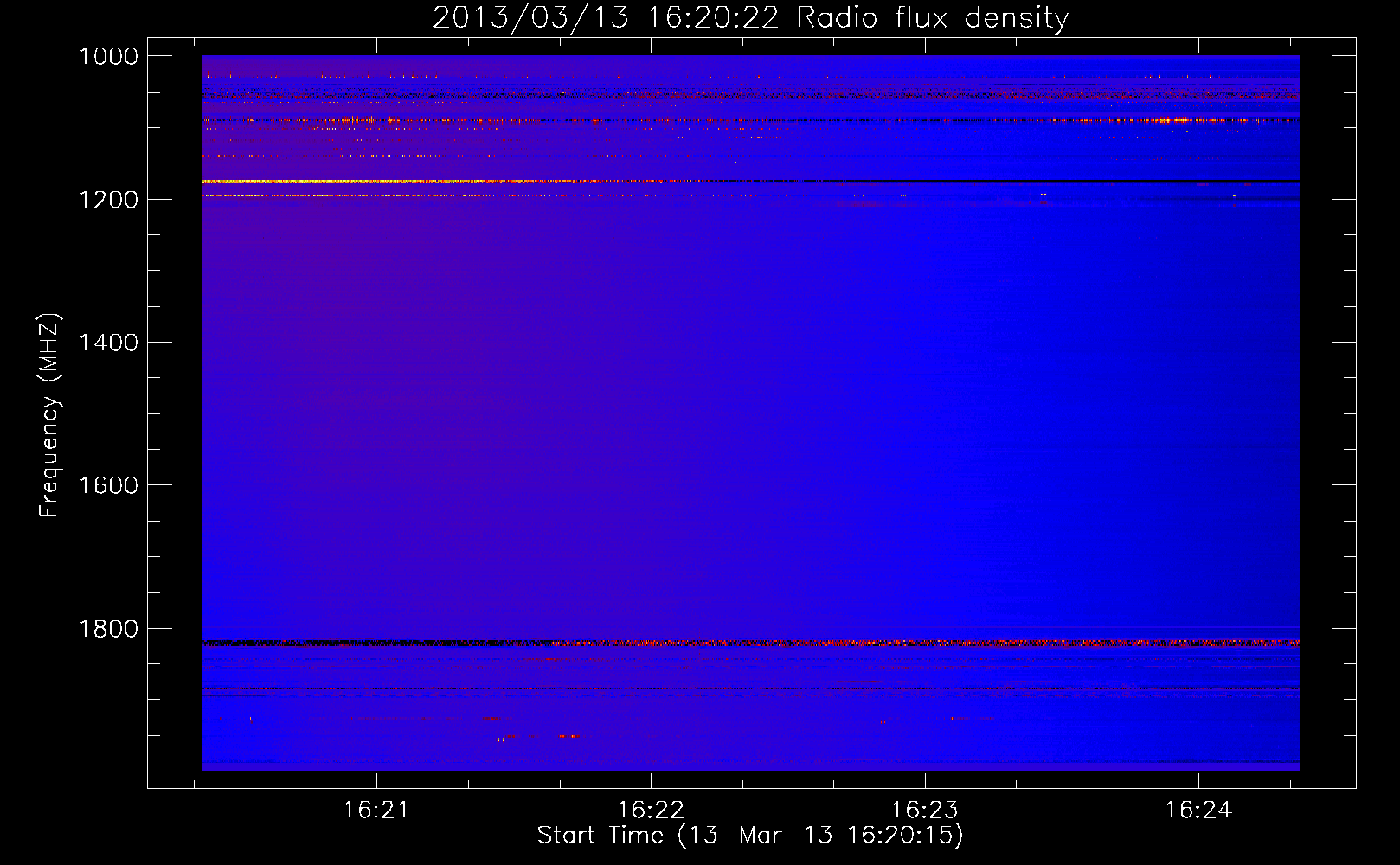Select the 1800 frequency tick label
The height and width of the screenshot is (865, 1400).
(108, 629)
